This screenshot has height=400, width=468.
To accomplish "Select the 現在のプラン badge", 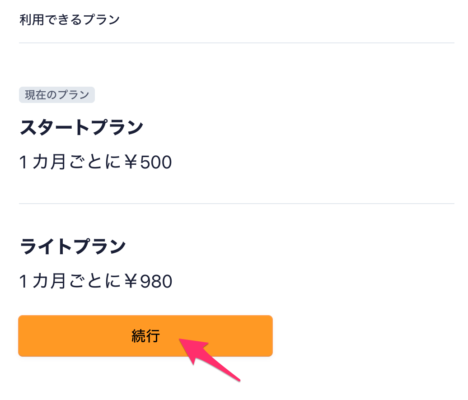I will pos(57,95).
